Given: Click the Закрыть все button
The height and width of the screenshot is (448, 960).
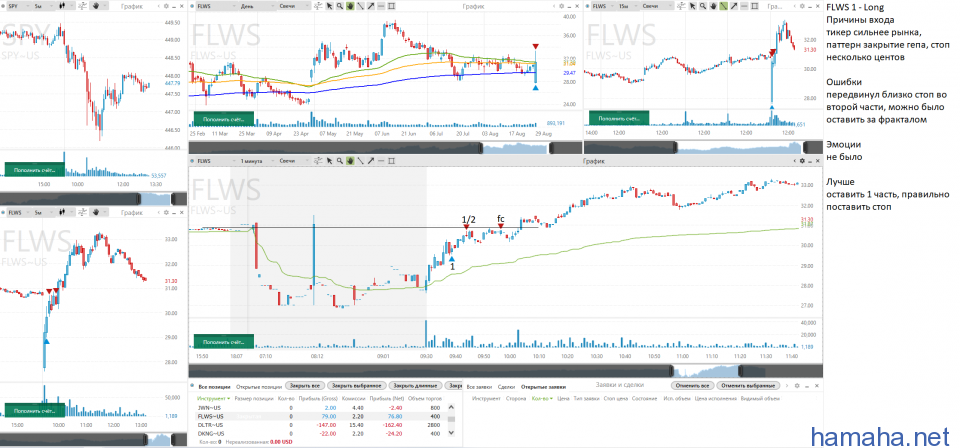Looking at the screenshot, I should click(x=305, y=386).
